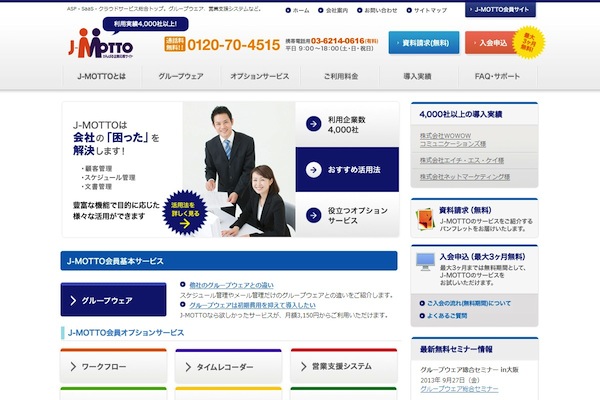Open the サイトマップ link
600x400 pixels.
(430, 10)
